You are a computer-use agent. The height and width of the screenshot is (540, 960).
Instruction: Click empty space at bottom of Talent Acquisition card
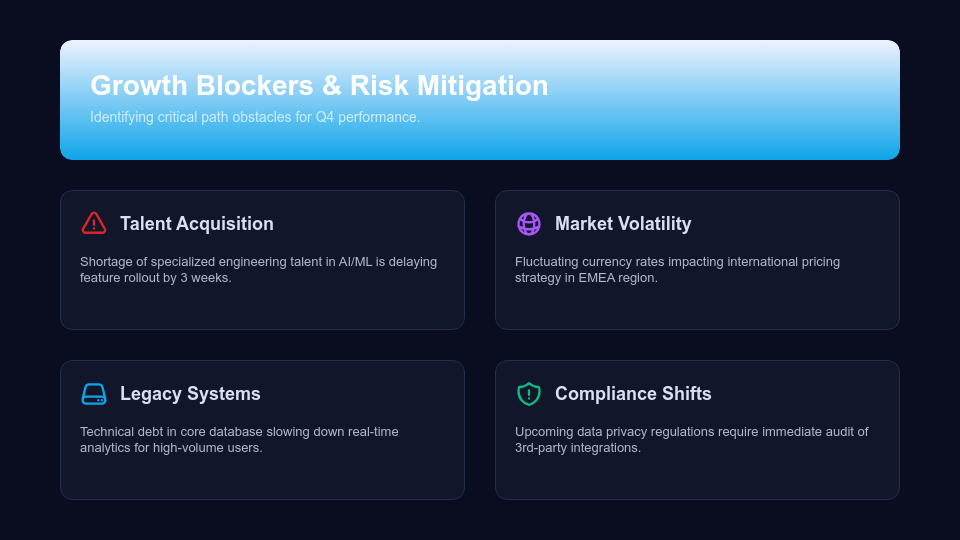coord(262,309)
